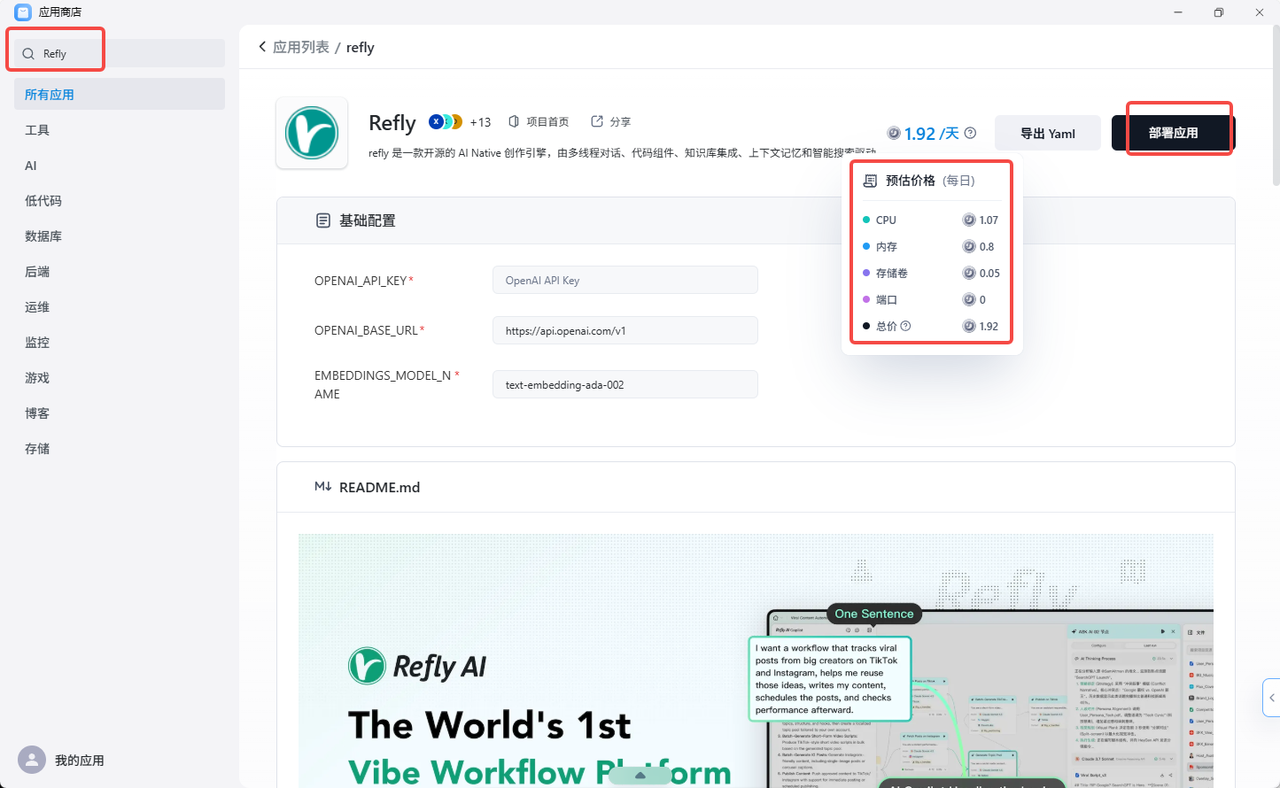Open the 后端 category

119,272
